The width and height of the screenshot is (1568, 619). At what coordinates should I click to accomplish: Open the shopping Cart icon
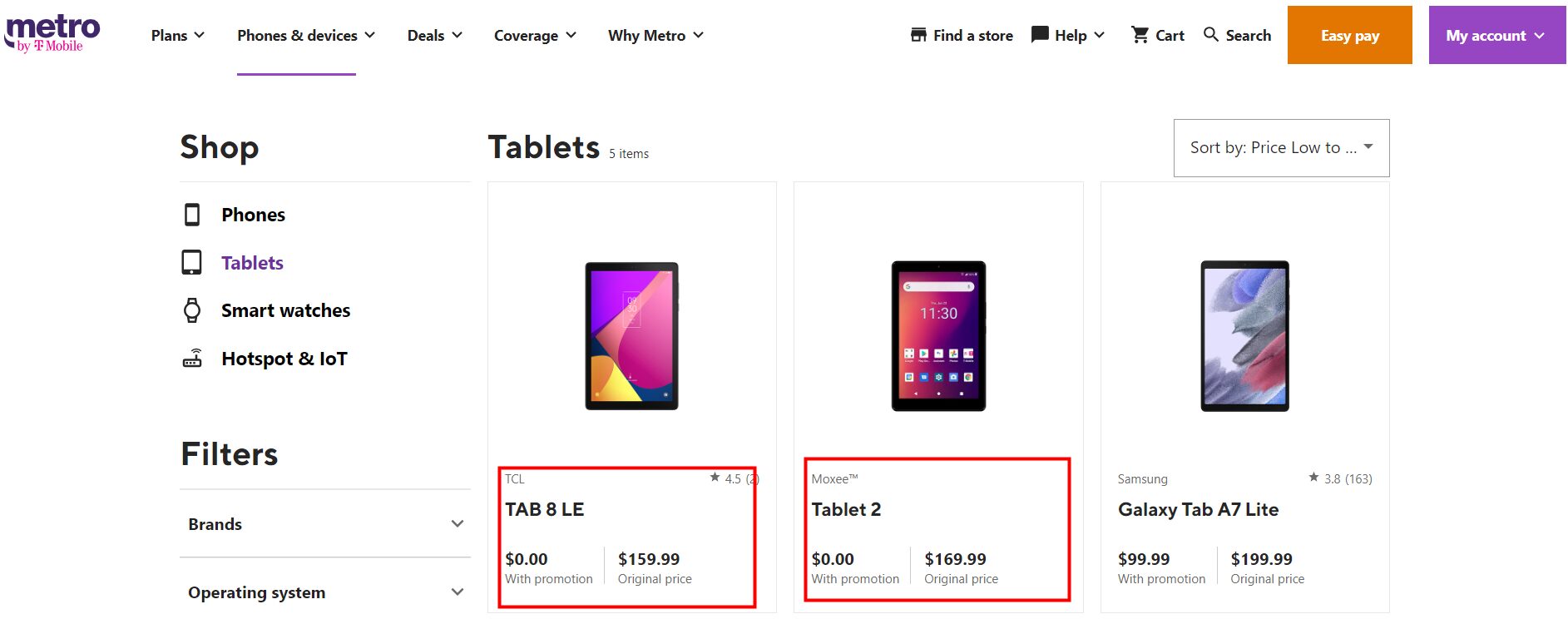[x=1140, y=35]
